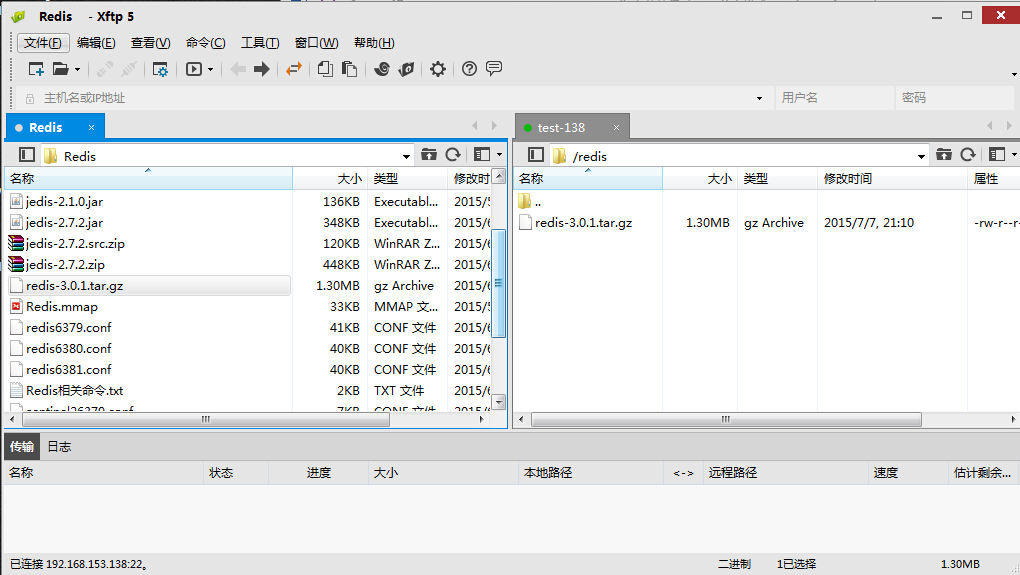Switch to the 传输 transfer tab
The width and height of the screenshot is (1020, 575).
(21, 446)
